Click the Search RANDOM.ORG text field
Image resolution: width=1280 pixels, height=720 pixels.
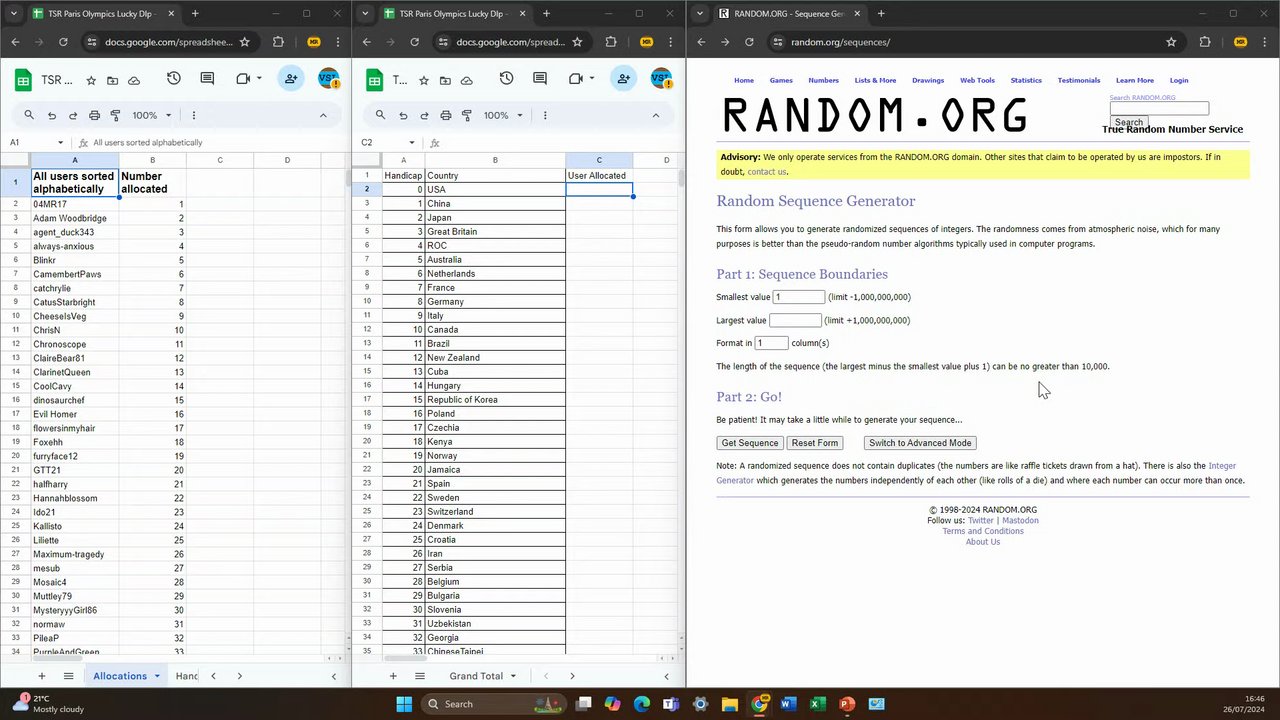(x=1159, y=108)
